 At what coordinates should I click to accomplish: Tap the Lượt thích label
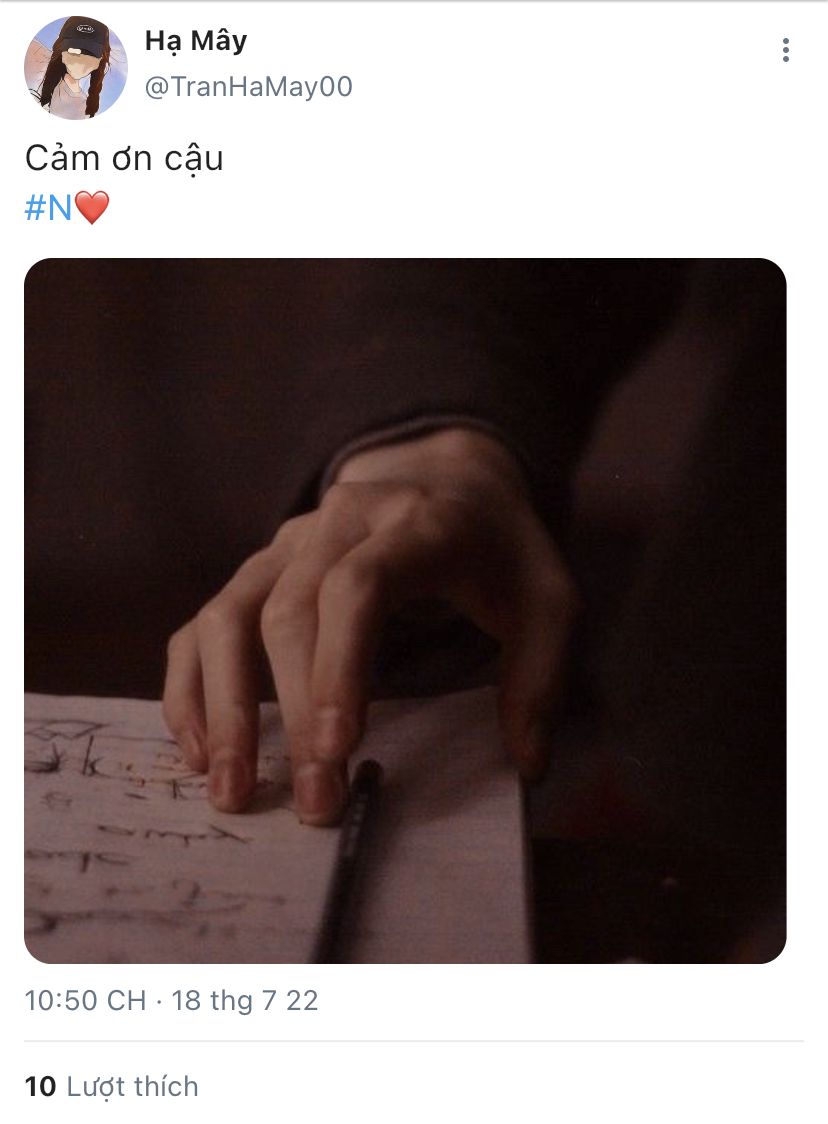[x=133, y=1087]
